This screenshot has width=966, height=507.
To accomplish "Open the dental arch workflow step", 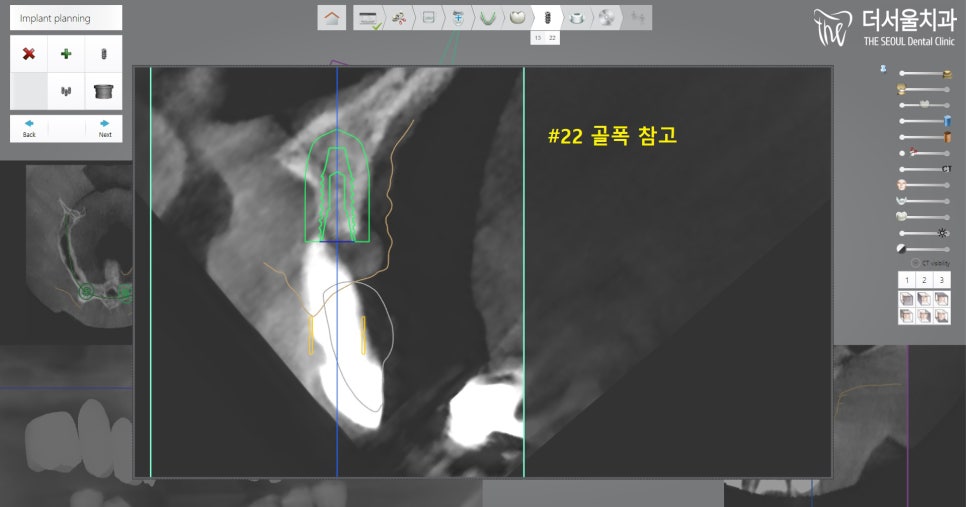I will (489, 17).
